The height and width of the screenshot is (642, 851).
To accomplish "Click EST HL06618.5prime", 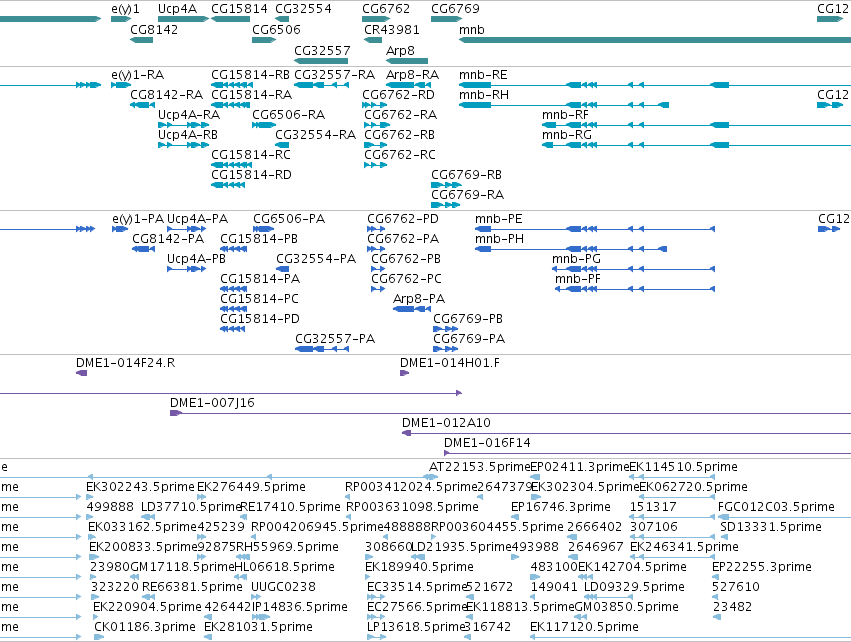I will [x=284, y=567].
